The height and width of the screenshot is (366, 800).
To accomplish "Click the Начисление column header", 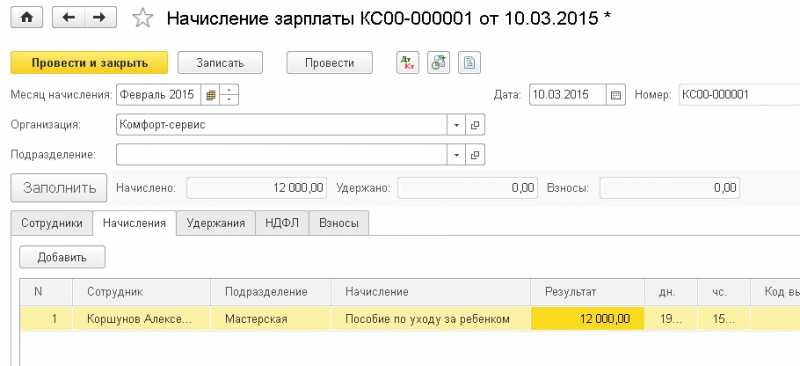I will click(431, 292).
